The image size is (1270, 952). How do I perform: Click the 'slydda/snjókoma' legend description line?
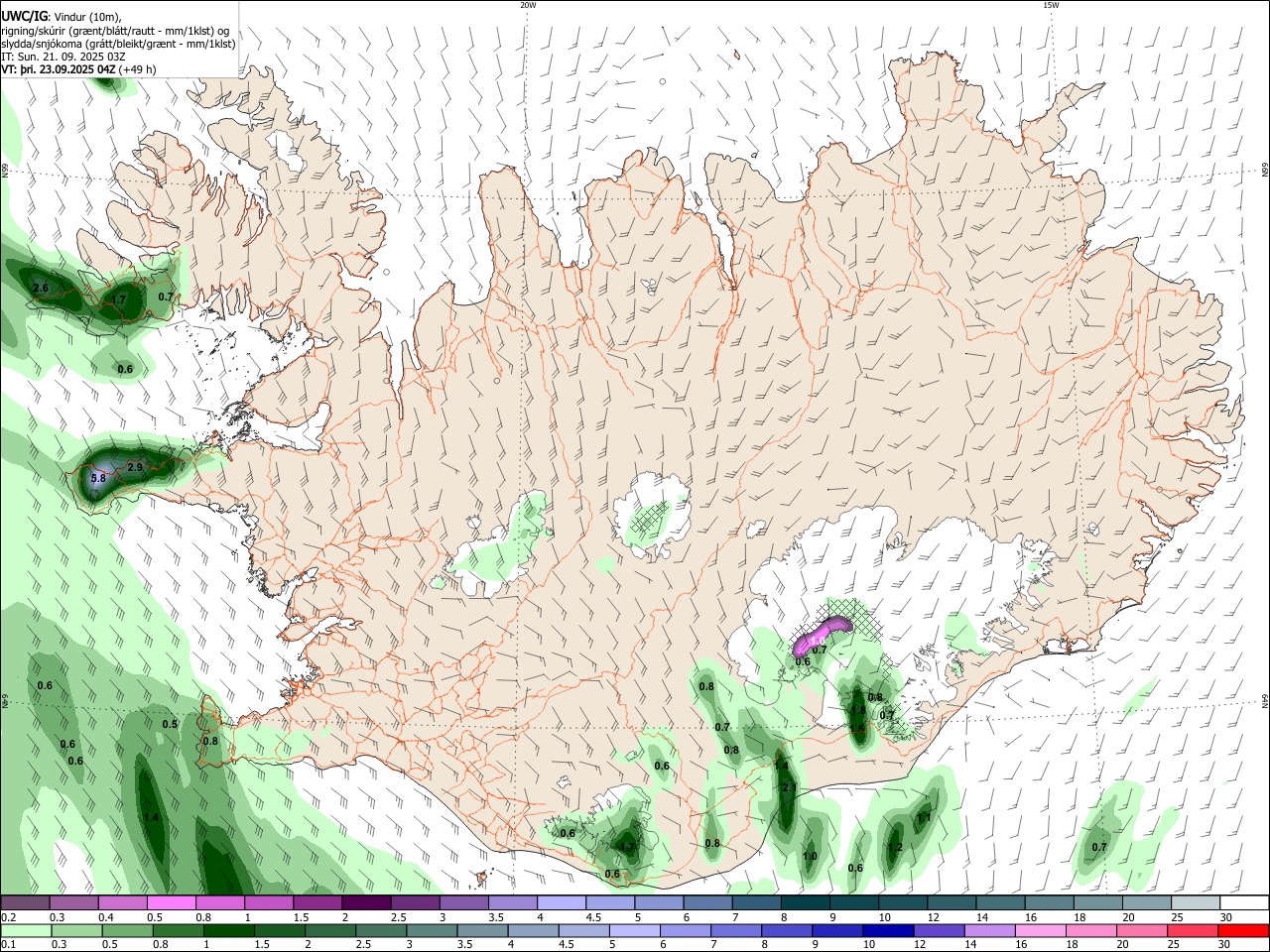tap(118, 44)
